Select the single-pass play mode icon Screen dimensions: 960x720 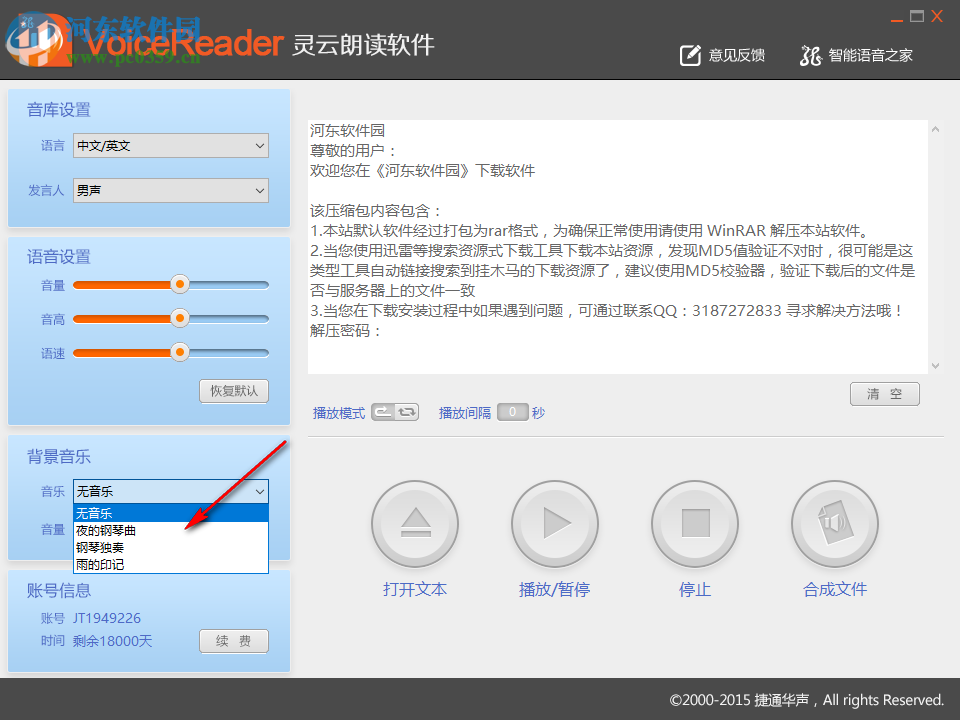[385, 411]
